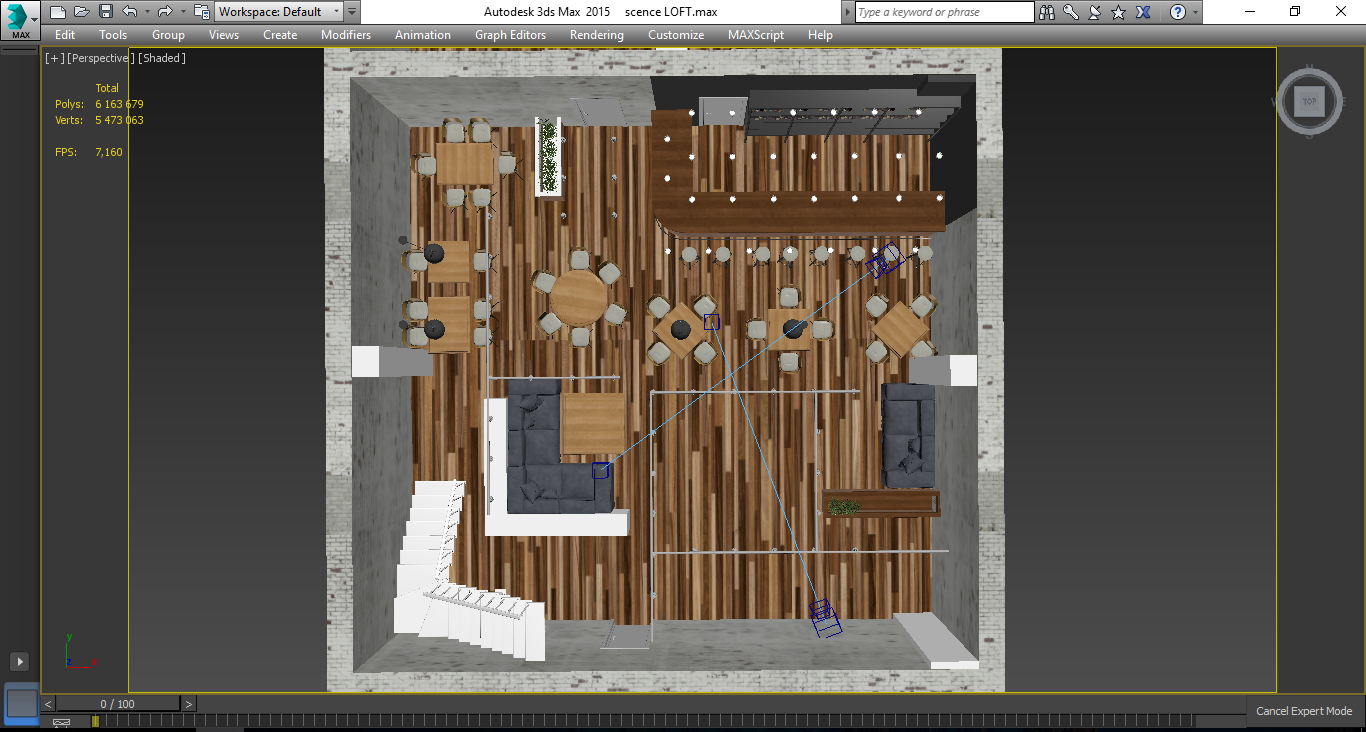Open the Quick Access Toolbar customize arrow
1366x732 pixels.
pyautogui.click(x=352, y=12)
